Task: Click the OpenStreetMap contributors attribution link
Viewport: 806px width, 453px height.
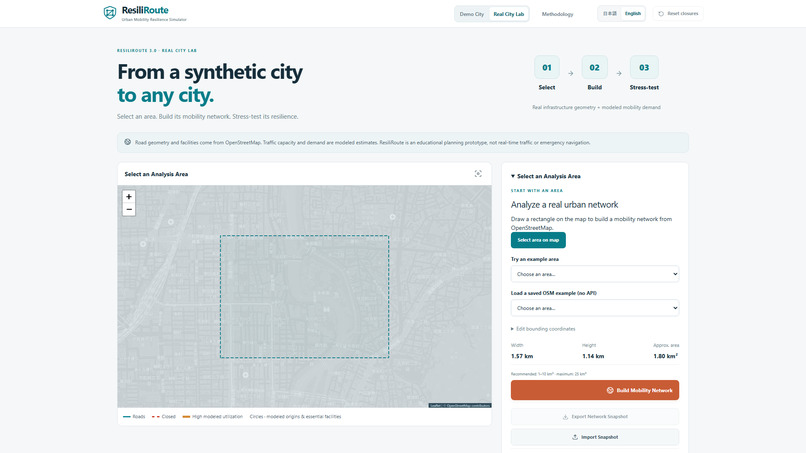Action: 468,406
